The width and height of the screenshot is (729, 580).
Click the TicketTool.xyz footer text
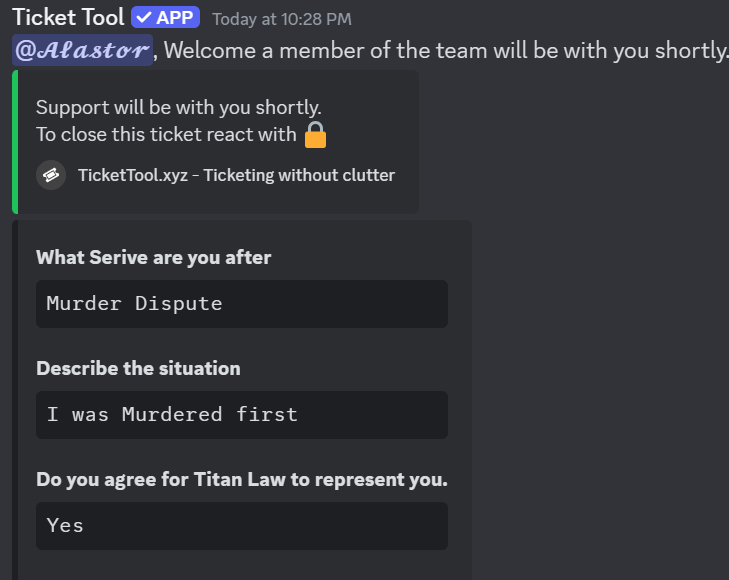pyautogui.click(x=133, y=175)
